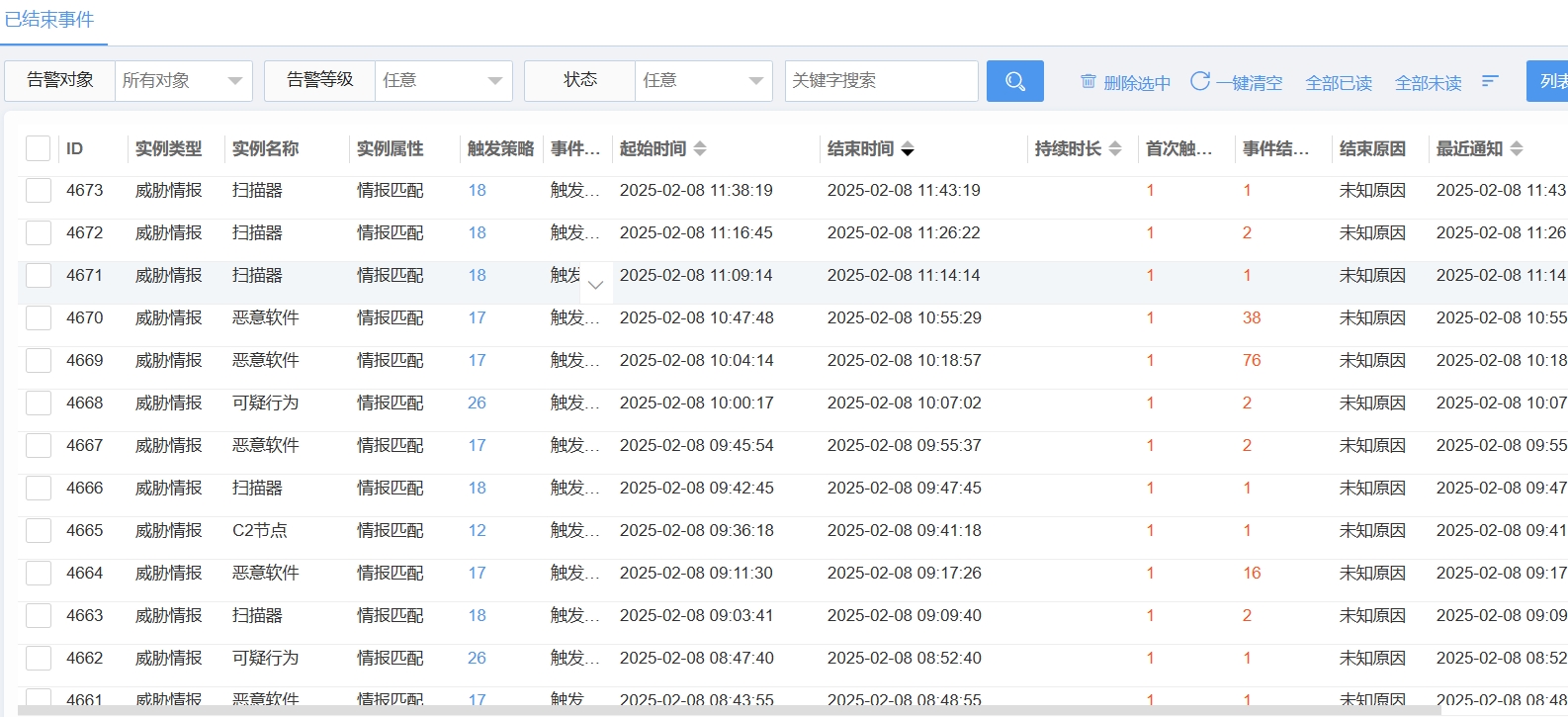Sort by 起始时间 column arrows
The image size is (1568, 717).
pyautogui.click(x=700, y=148)
